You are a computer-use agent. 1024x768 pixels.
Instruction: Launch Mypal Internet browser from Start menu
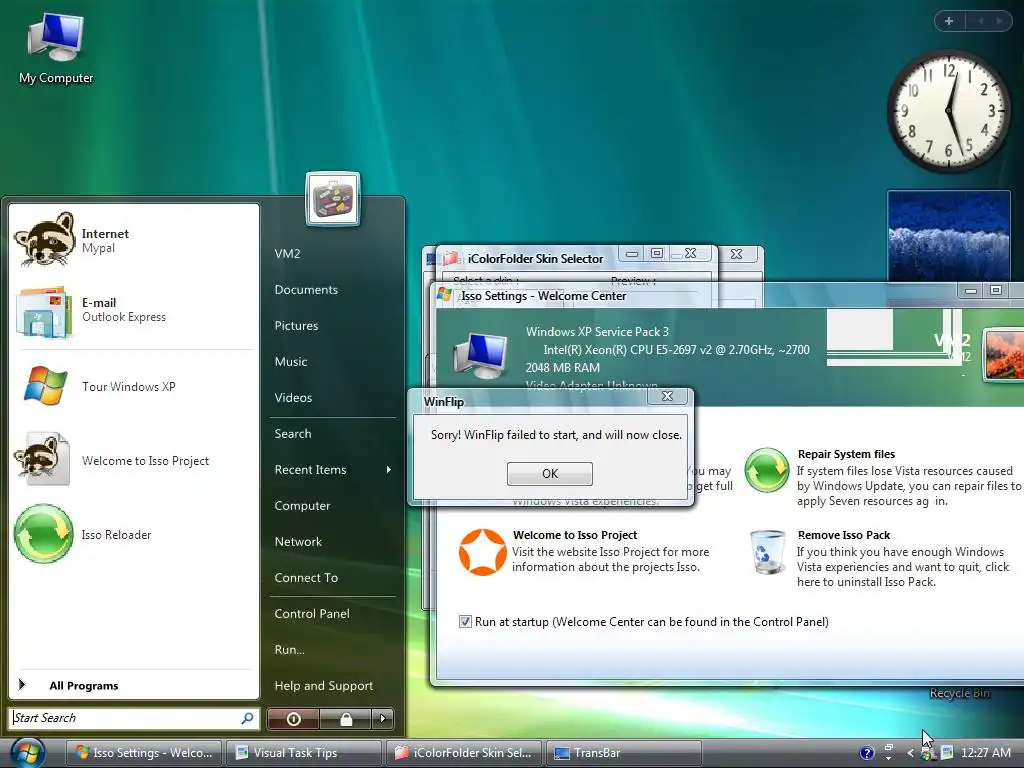(x=134, y=240)
